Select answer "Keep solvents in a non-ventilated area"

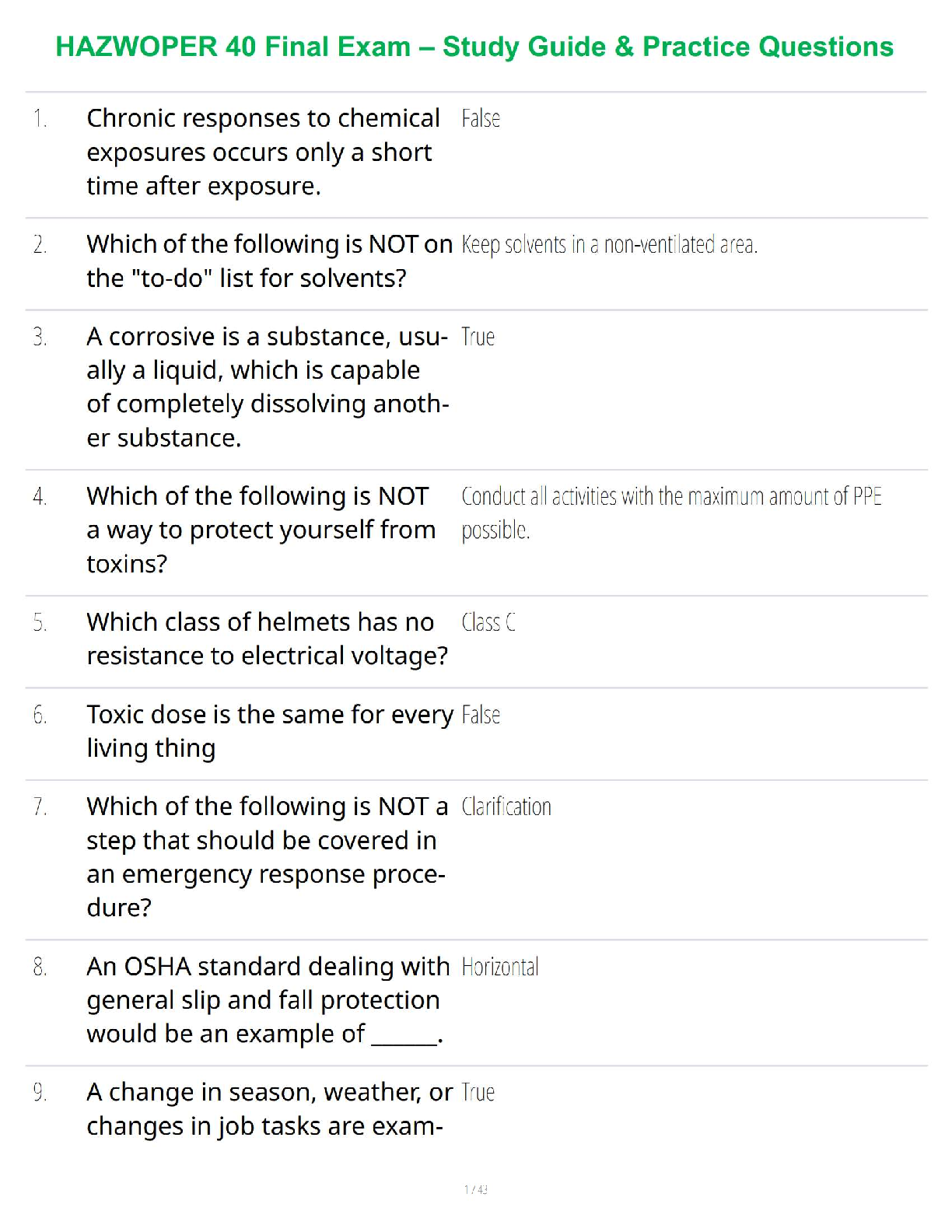click(x=609, y=245)
